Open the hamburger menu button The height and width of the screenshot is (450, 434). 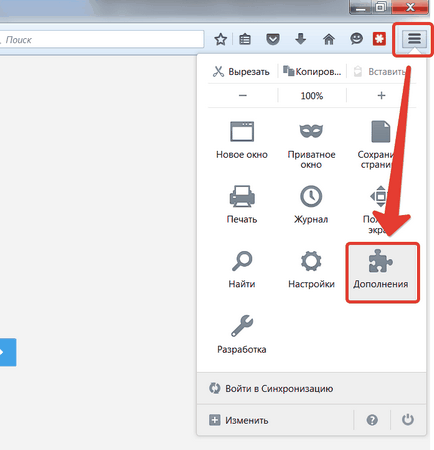click(x=414, y=39)
